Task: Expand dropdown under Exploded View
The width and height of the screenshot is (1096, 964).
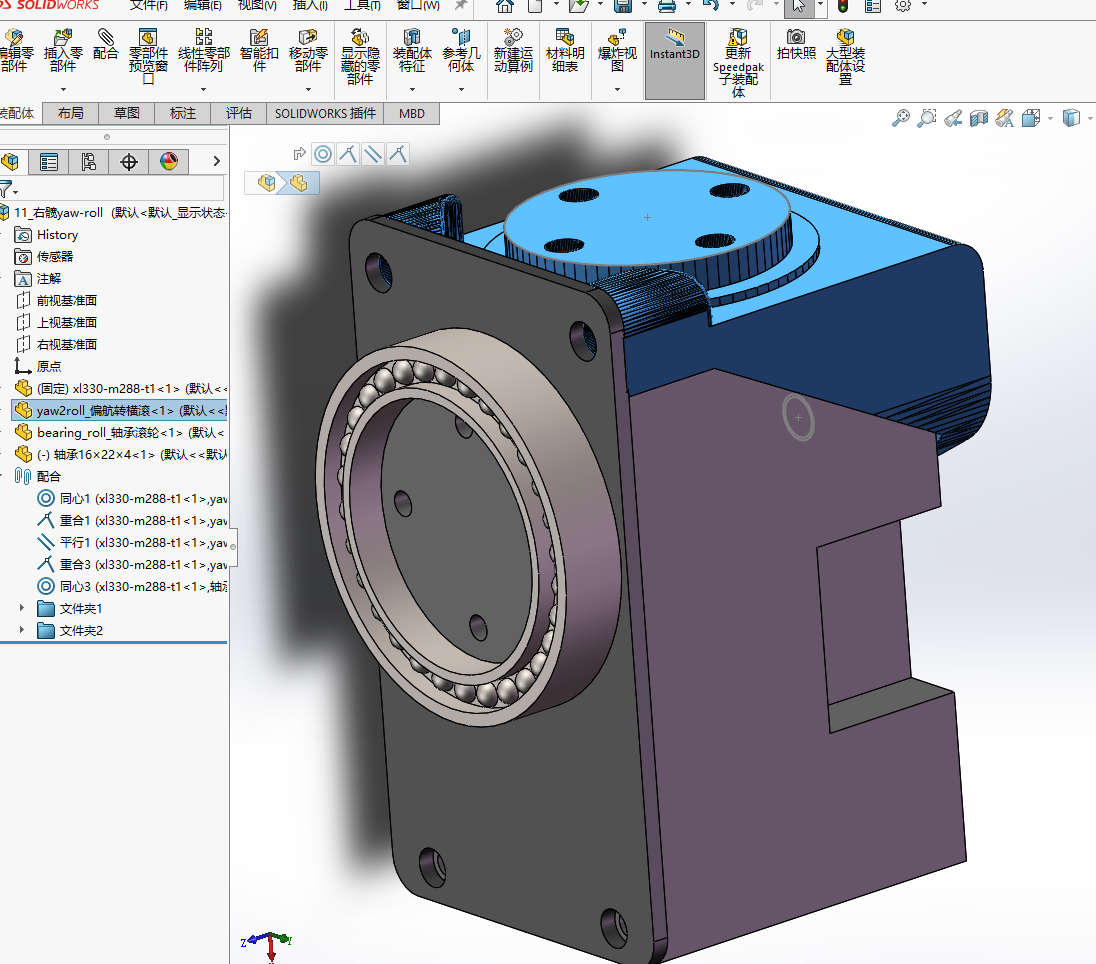Action: pyautogui.click(x=617, y=89)
